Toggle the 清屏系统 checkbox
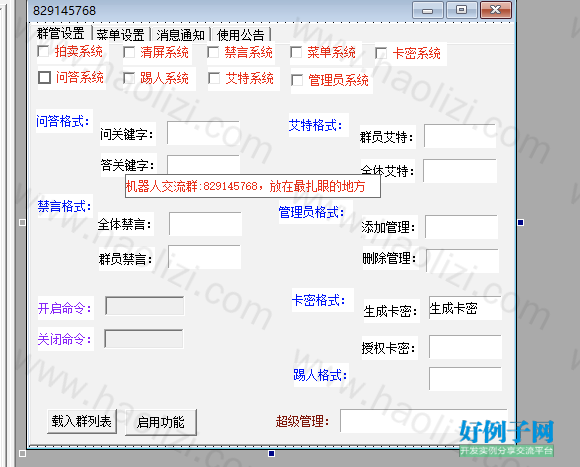 (129, 52)
